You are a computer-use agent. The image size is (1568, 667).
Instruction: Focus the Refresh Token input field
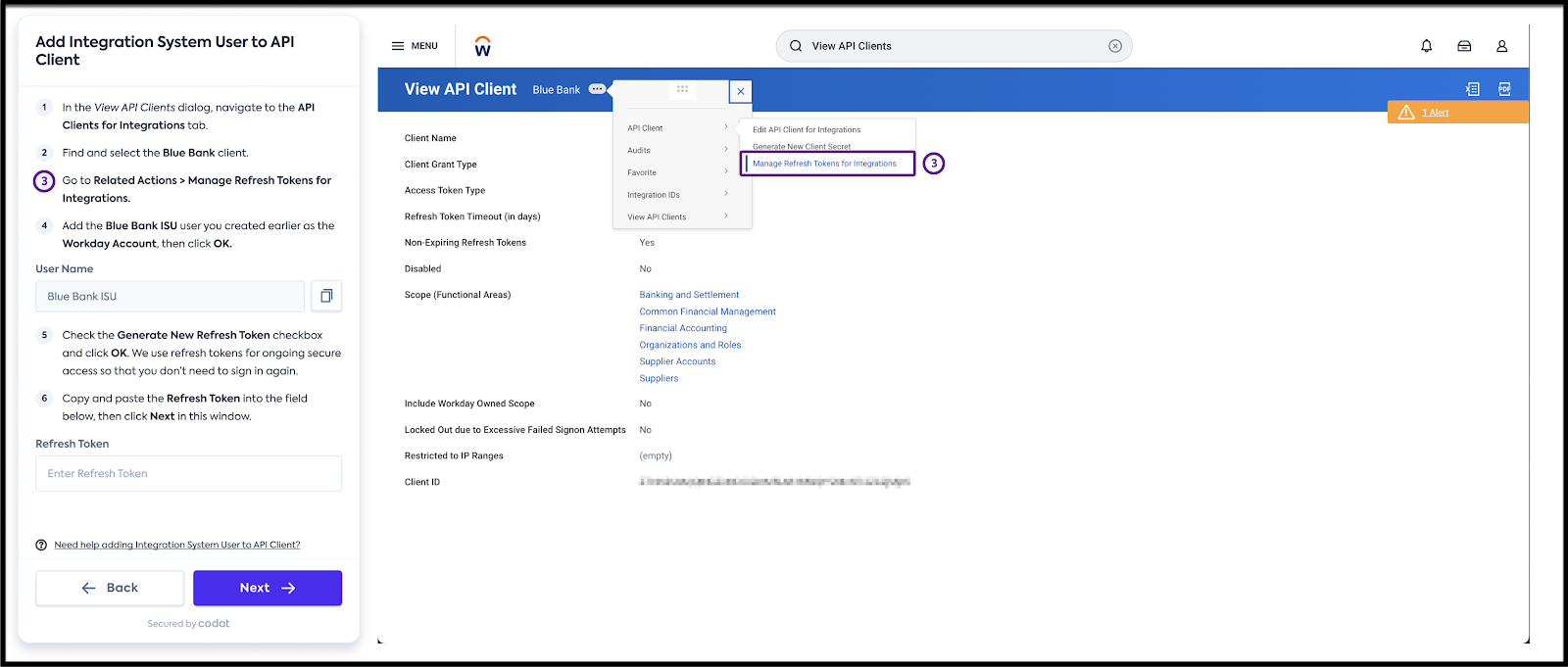pos(188,473)
